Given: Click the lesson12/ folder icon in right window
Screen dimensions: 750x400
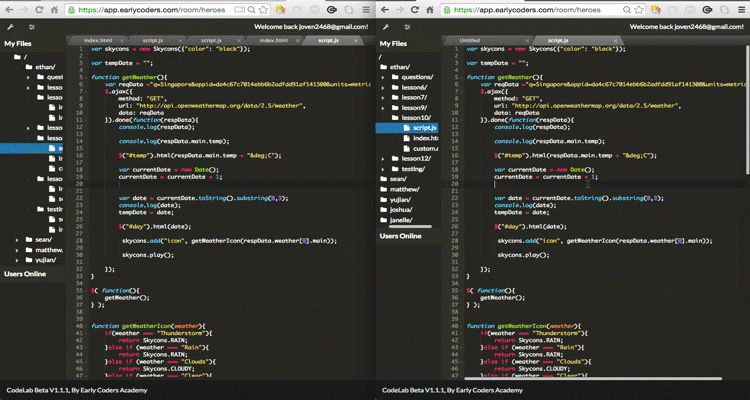Looking at the screenshot, I should (395, 158).
